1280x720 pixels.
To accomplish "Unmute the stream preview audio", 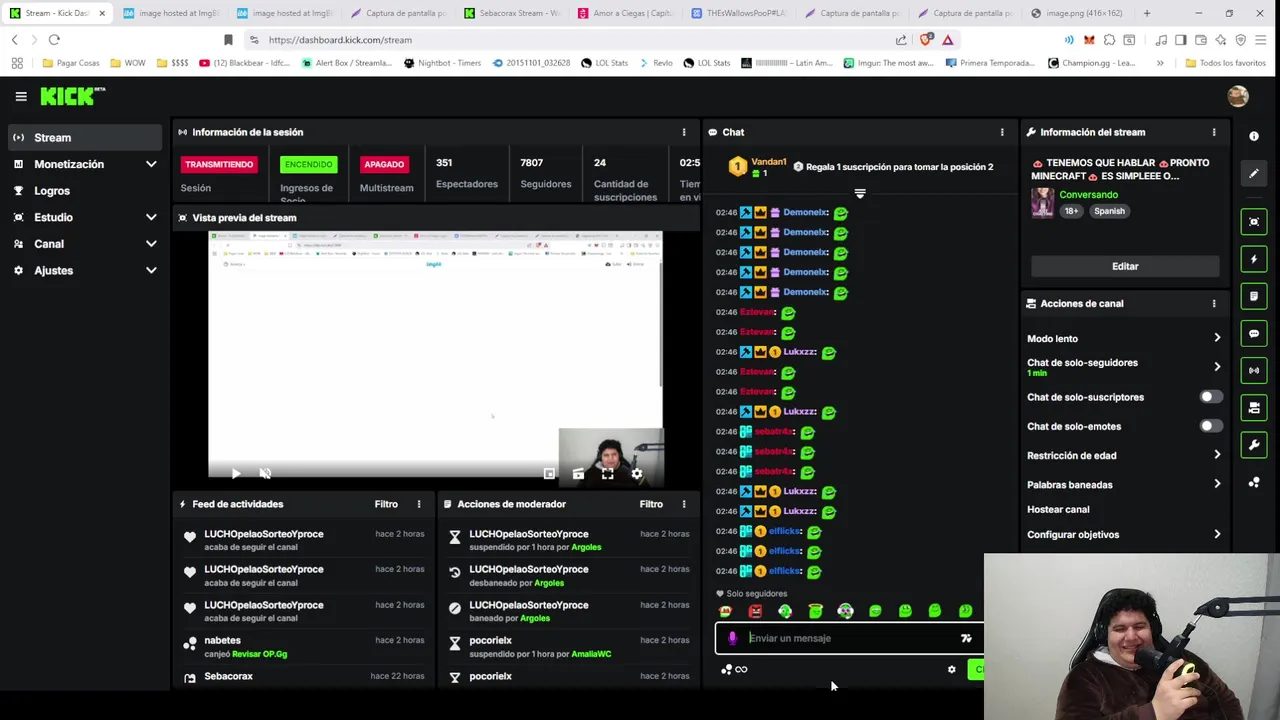I will point(265,474).
